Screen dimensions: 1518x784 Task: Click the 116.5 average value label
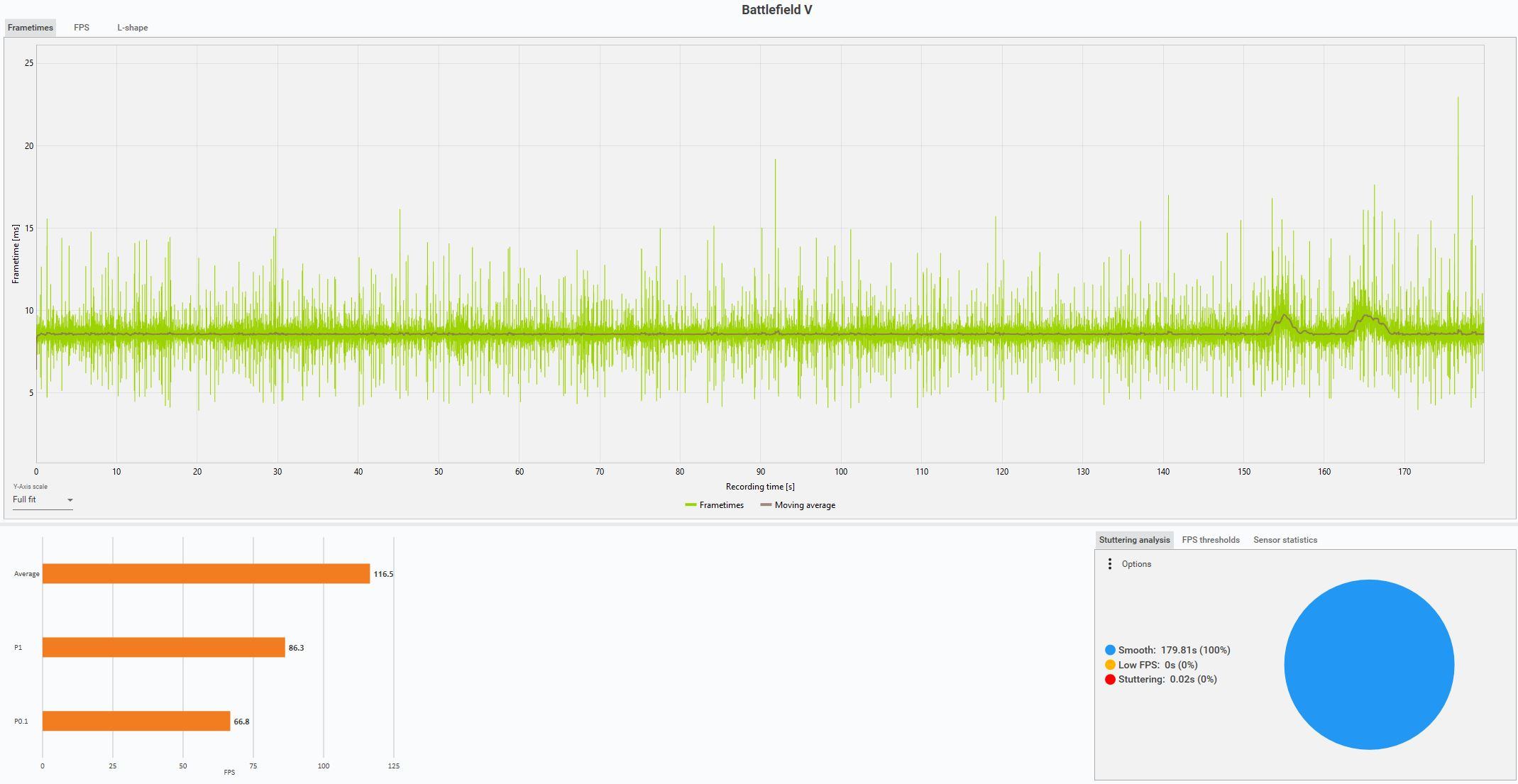[x=383, y=574]
